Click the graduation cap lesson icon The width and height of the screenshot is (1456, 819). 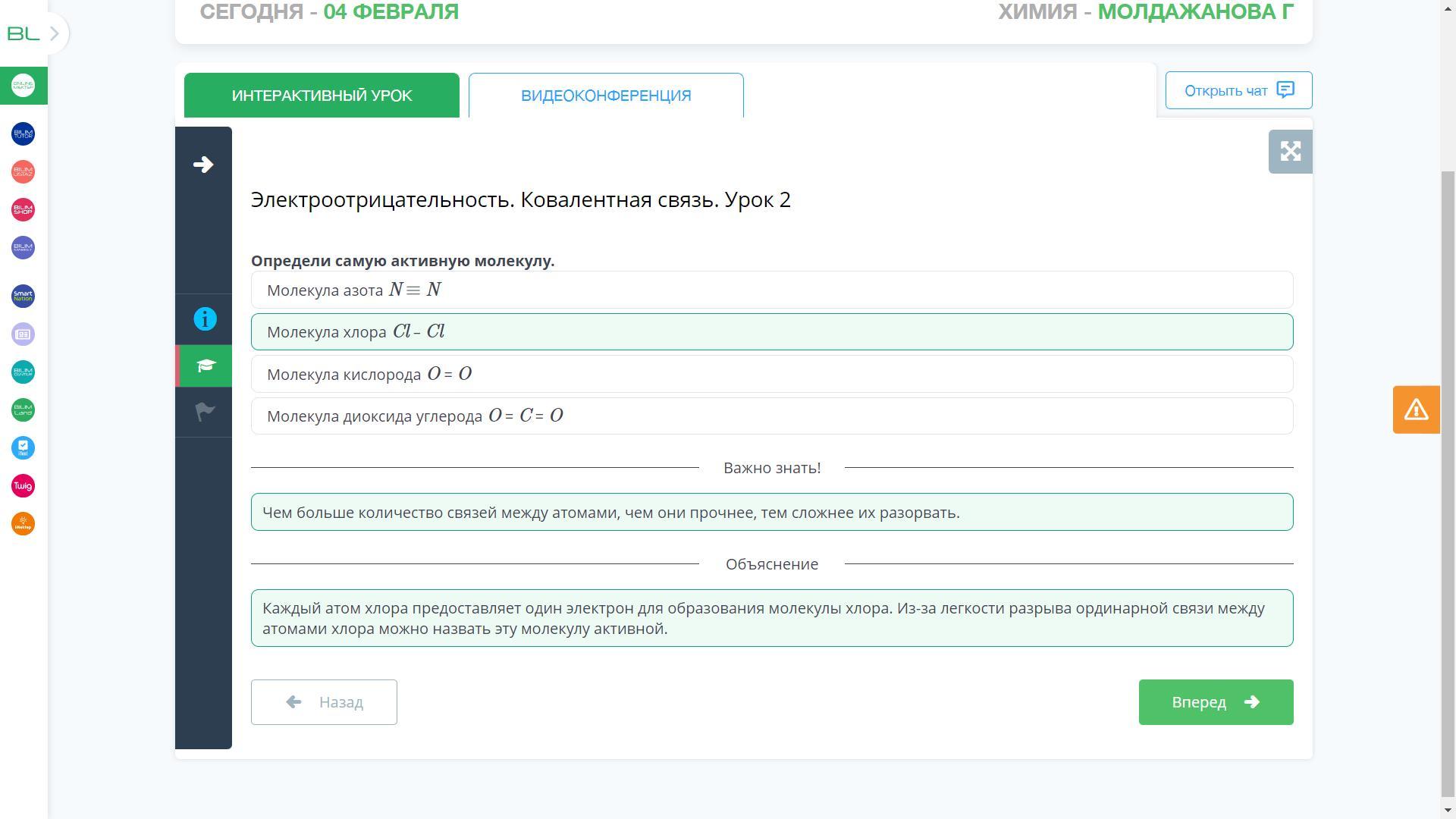pos(205,366)
